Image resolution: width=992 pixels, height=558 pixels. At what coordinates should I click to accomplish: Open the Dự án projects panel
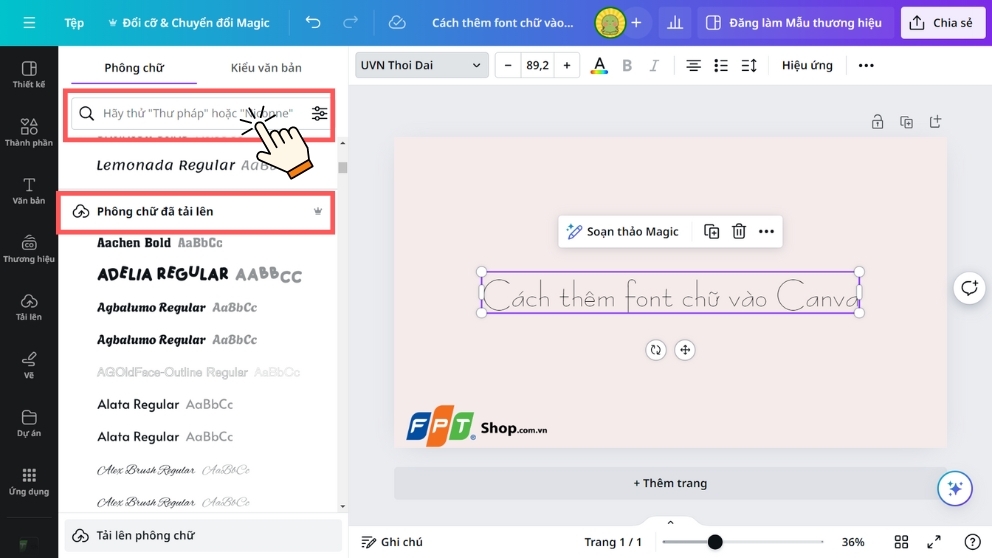[x=29, y=424]
